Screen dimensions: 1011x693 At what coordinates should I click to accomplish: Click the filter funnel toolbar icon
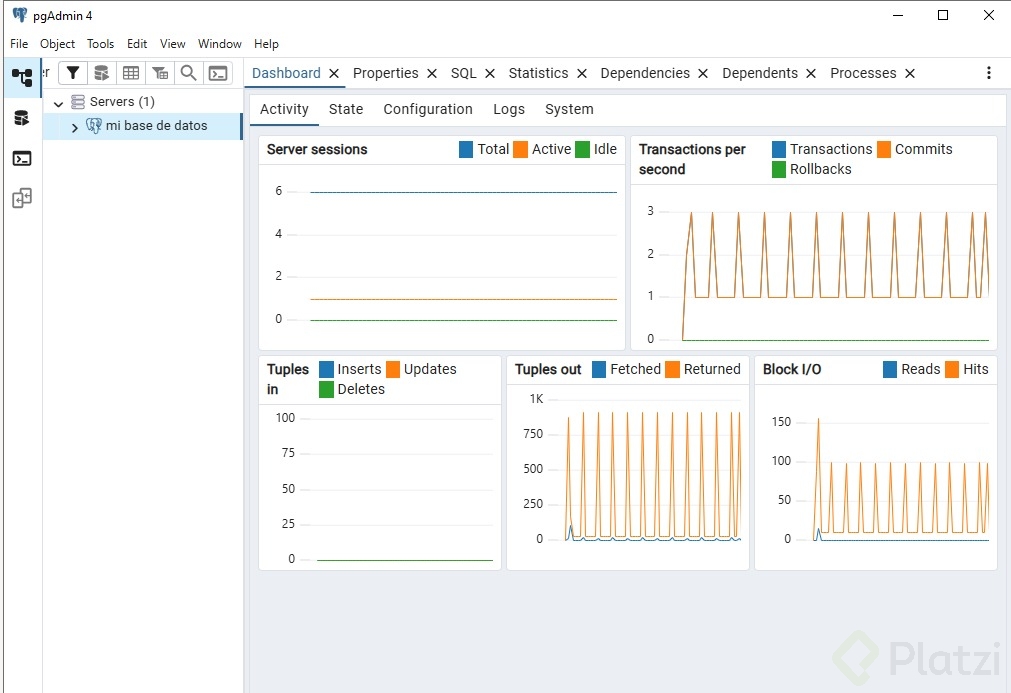73,73
